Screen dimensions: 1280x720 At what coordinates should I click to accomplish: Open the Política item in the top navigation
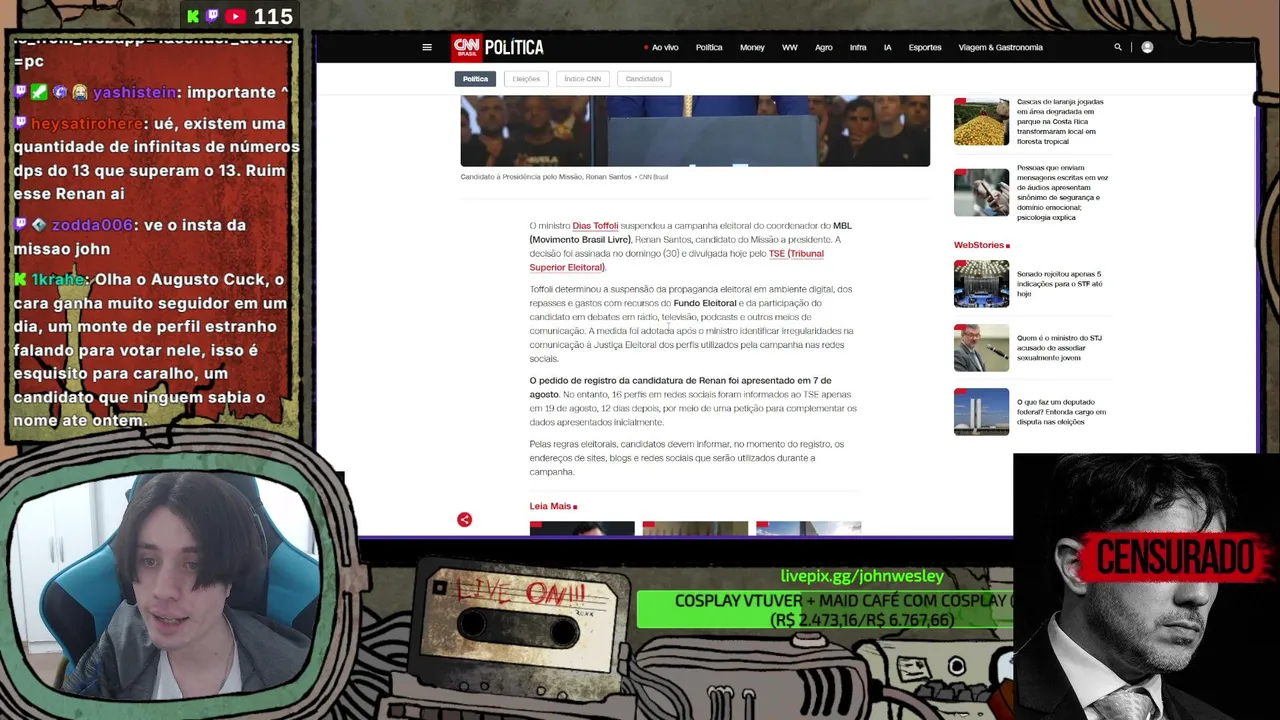pos(709,47)
